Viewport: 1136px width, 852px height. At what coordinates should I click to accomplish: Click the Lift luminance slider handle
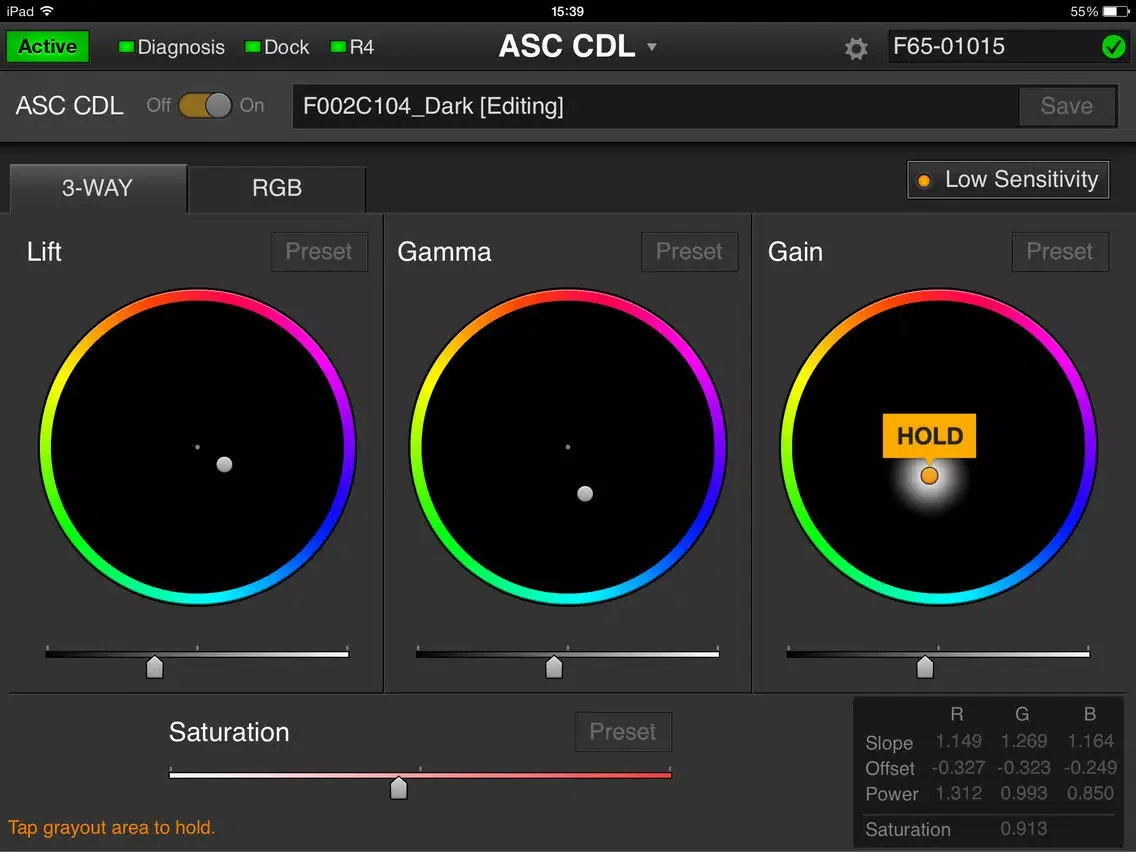point(154,667)
